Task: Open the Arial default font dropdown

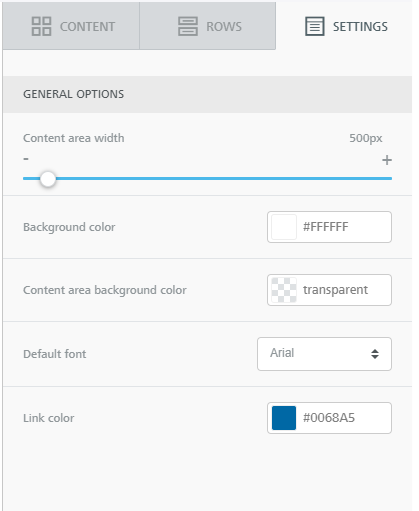Action: [x=324, y=354]
